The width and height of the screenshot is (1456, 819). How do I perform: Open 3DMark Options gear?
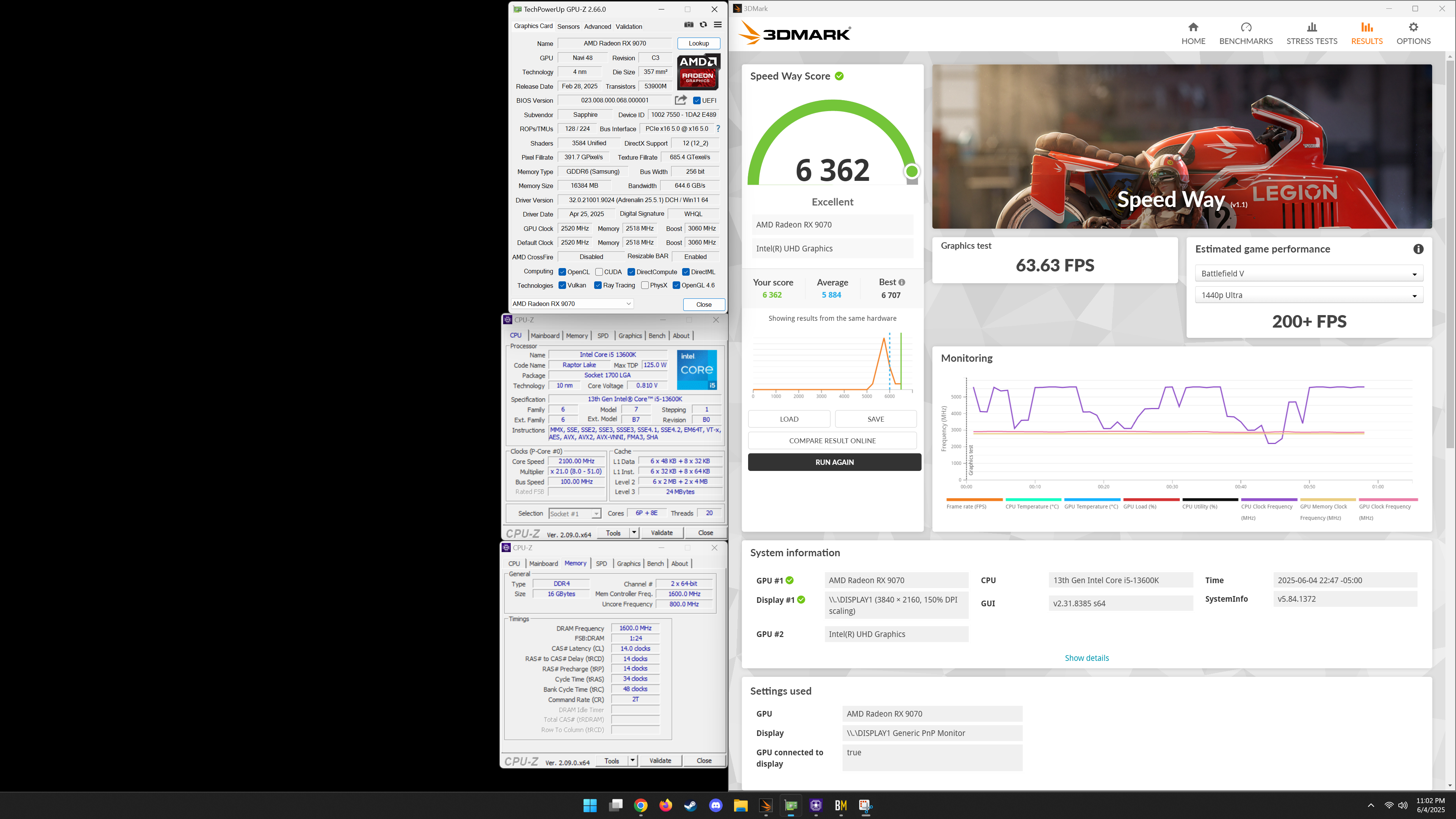[1413, 33]
